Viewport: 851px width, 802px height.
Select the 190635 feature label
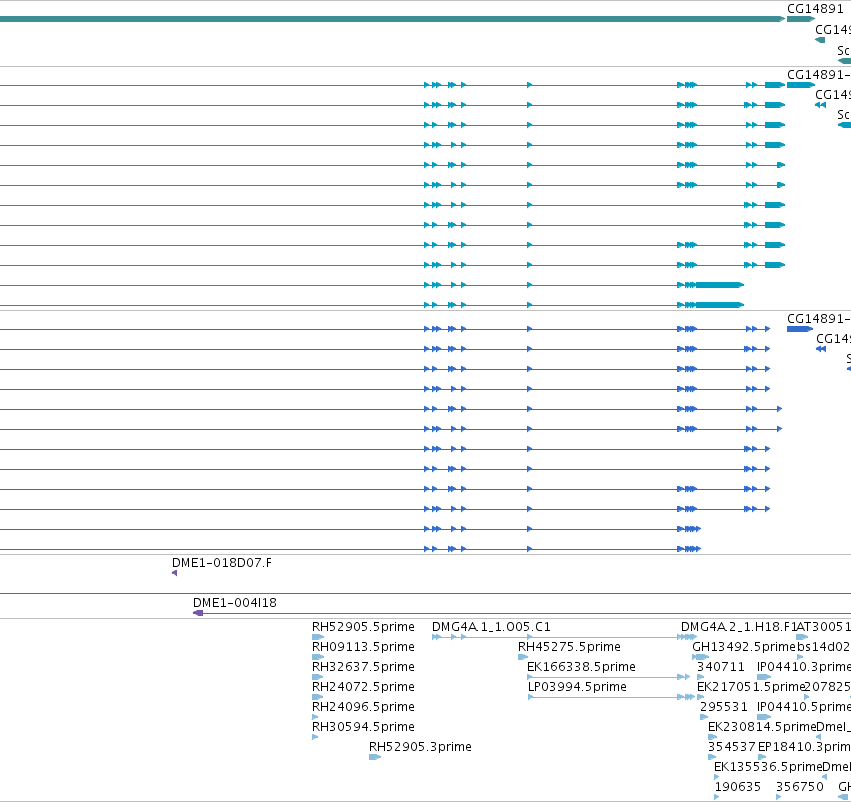[738, 787]
